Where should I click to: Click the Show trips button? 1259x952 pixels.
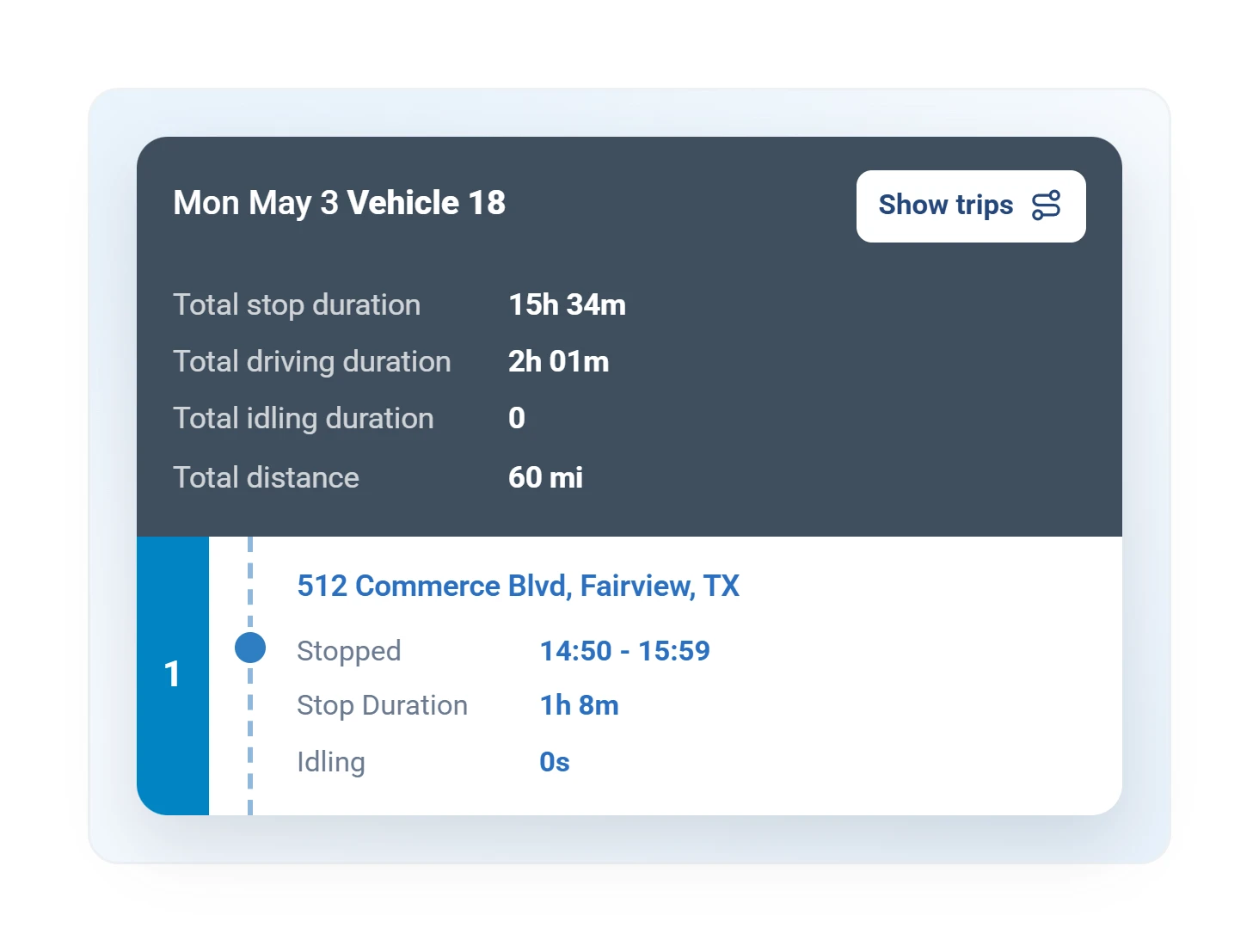pos(971,206)
